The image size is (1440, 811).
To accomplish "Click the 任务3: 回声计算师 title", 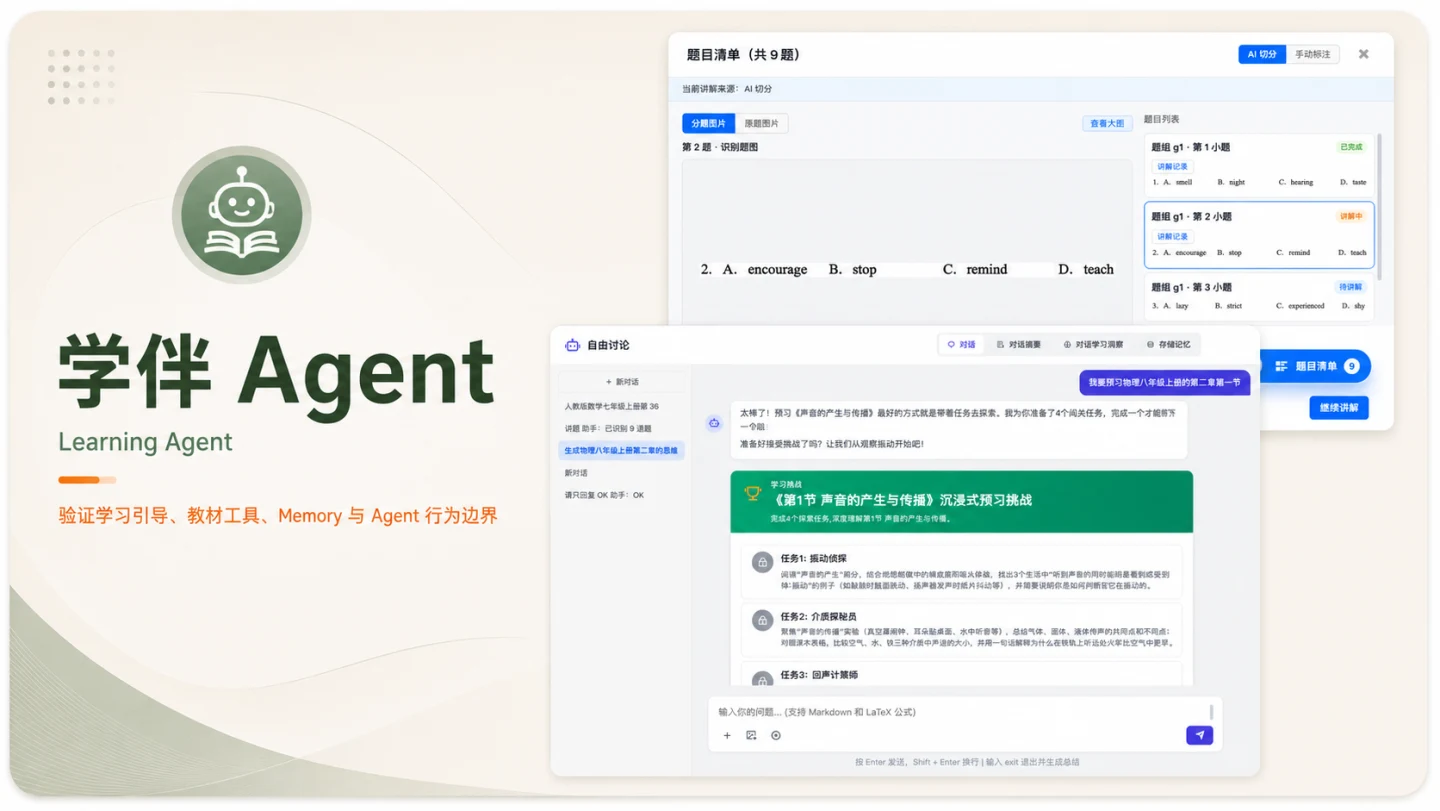I will click(x=818, y=675).
